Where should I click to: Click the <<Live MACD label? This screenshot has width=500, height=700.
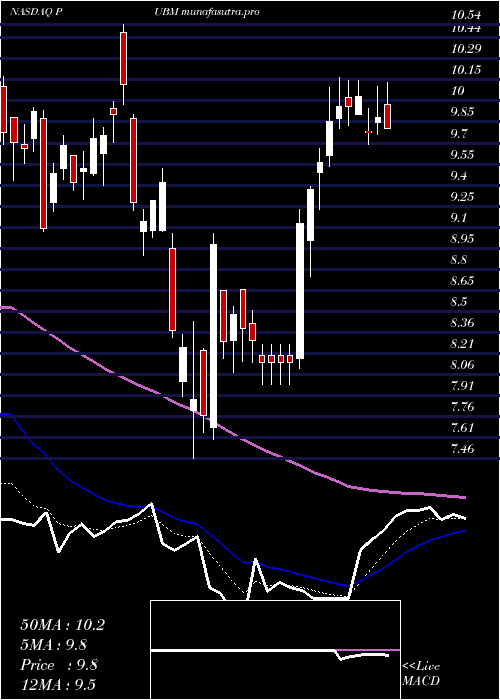[421, 673]
